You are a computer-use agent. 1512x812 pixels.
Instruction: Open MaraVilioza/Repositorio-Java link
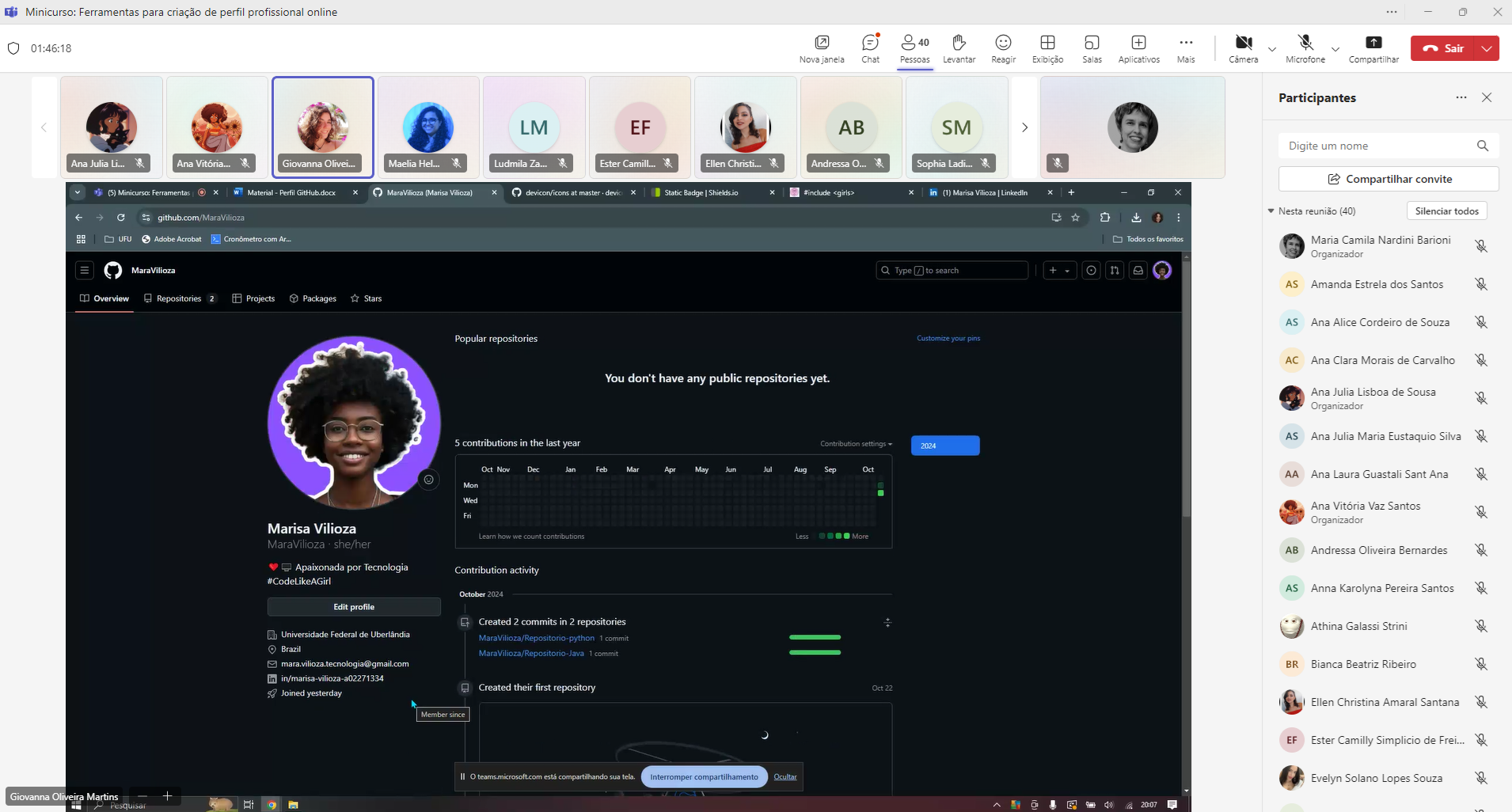click(531, 654)
